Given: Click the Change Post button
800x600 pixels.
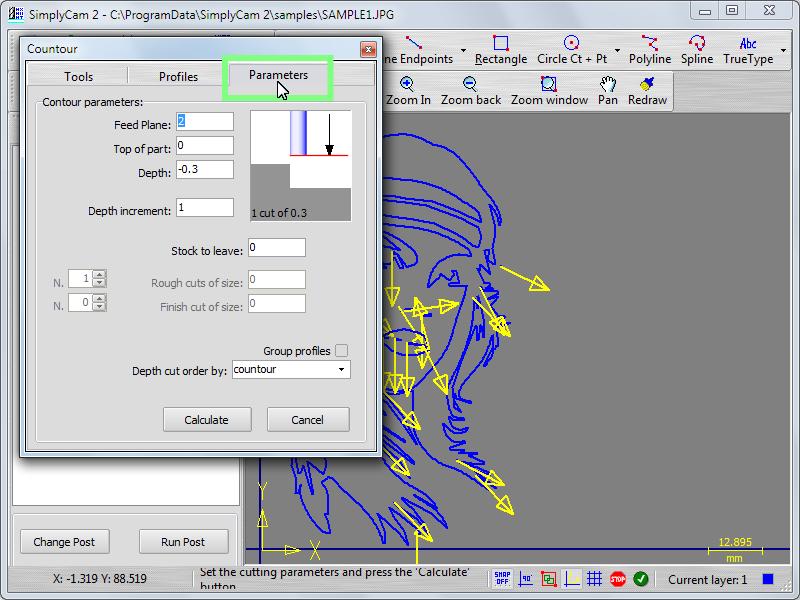Looking at the screenshot, I should tap(64, 542).
